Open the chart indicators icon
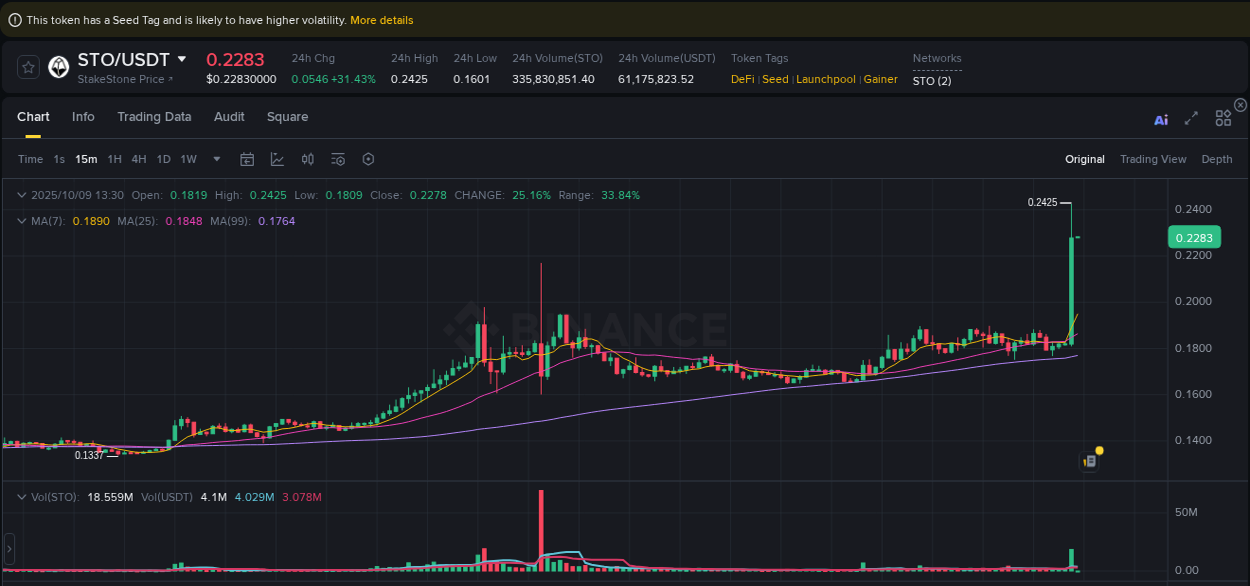 coord(276,159)
